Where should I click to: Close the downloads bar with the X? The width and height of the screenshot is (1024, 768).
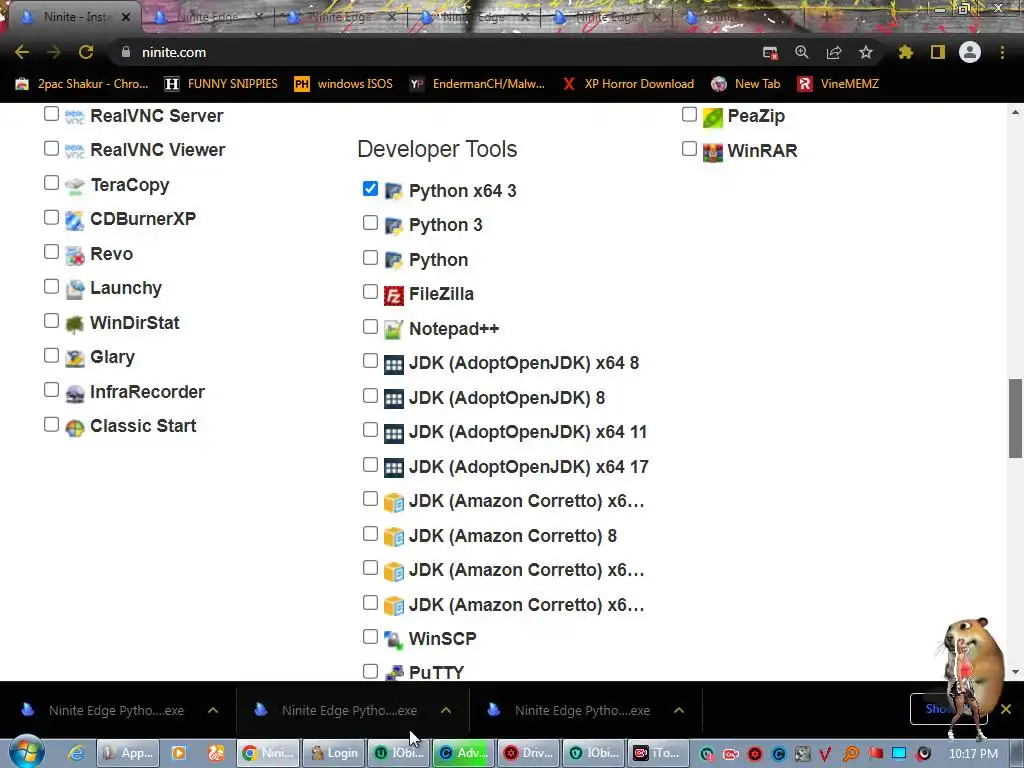click(x=1006, y=709)
